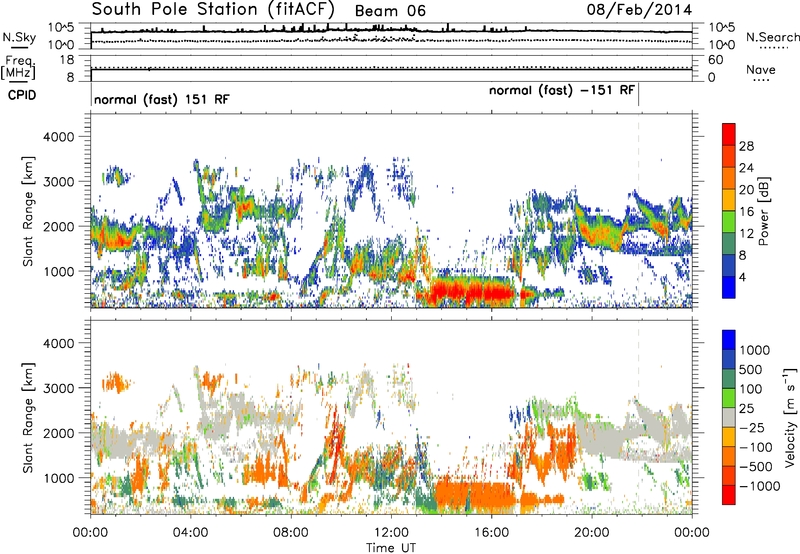Click the gray swatch in the Velocity colorbar
This screenshot has height=554, width=800.
[x=729, y=417]
